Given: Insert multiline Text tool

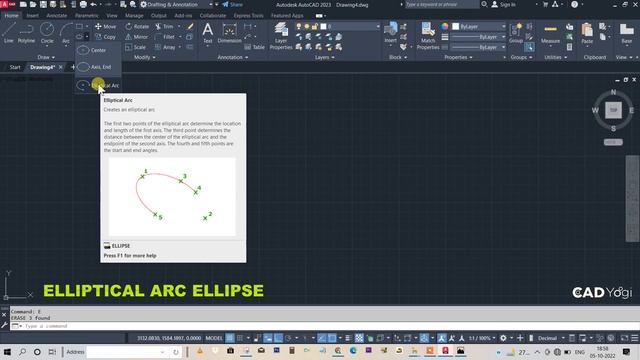Looking at the screenshot, I should 207,33.
